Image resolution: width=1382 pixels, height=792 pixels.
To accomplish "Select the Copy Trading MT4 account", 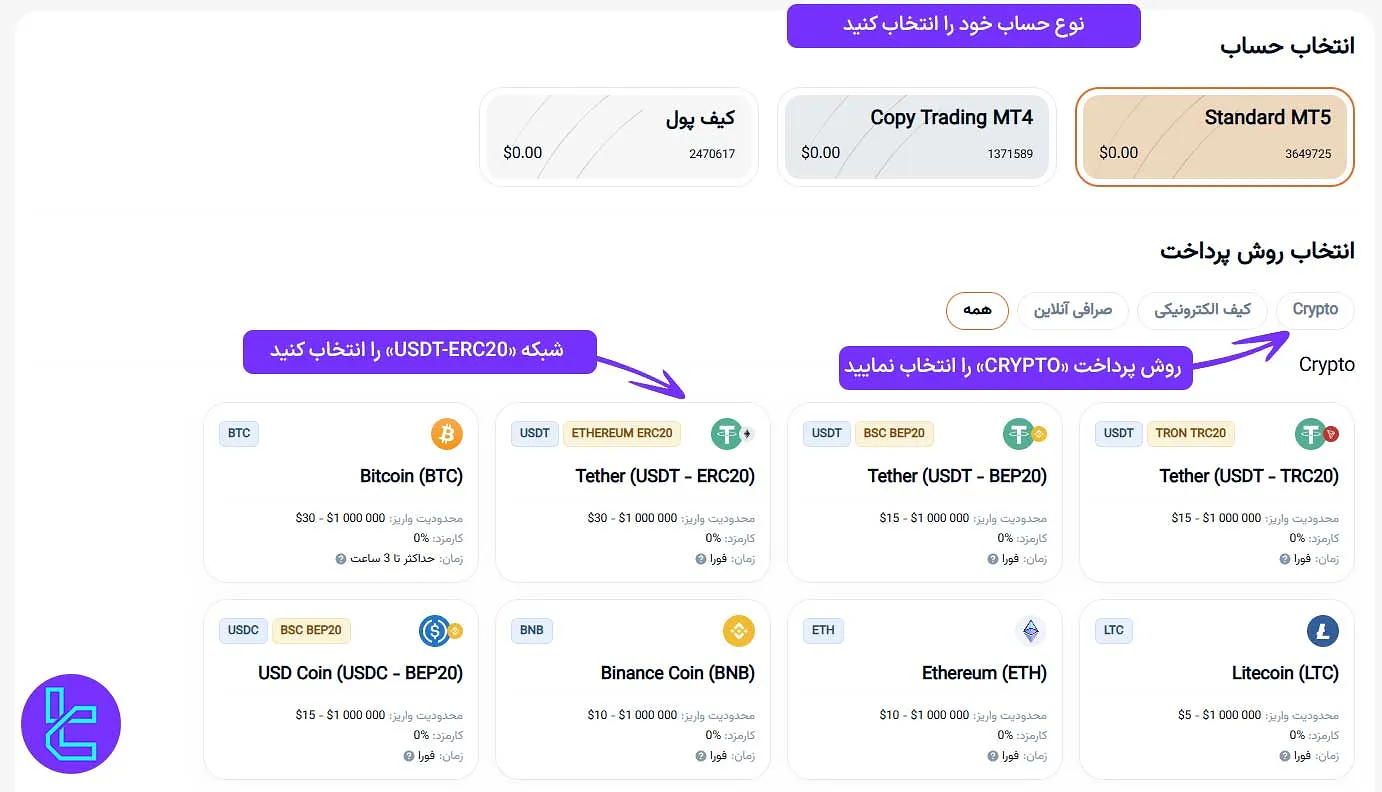I will 916,136.
